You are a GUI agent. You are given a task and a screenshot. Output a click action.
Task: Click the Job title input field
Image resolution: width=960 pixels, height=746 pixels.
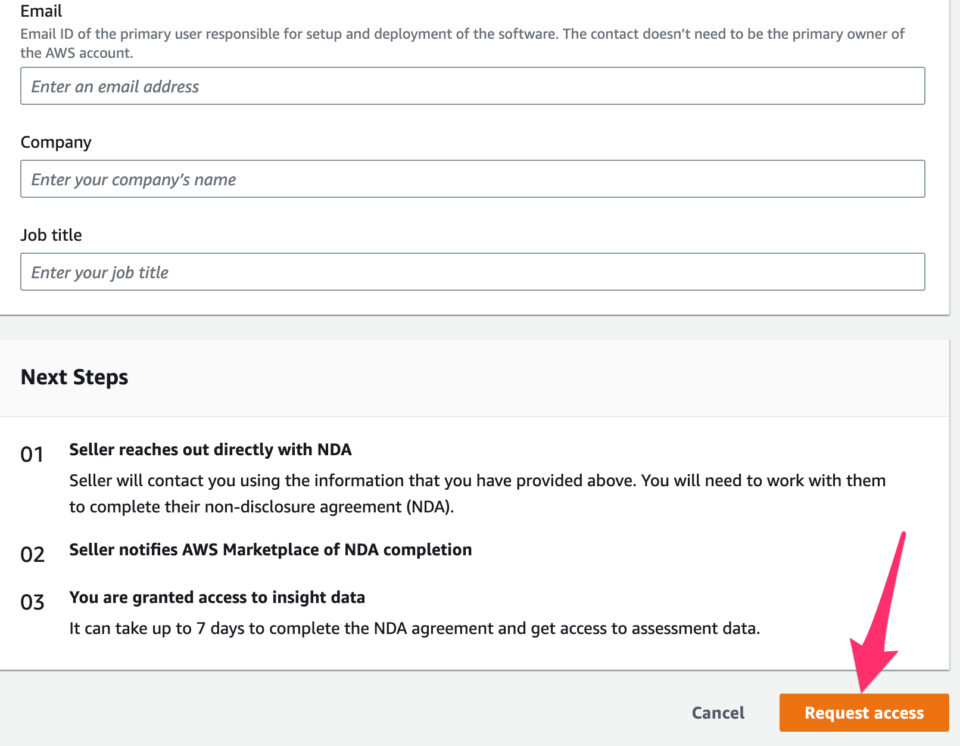(x=472, y=271)
